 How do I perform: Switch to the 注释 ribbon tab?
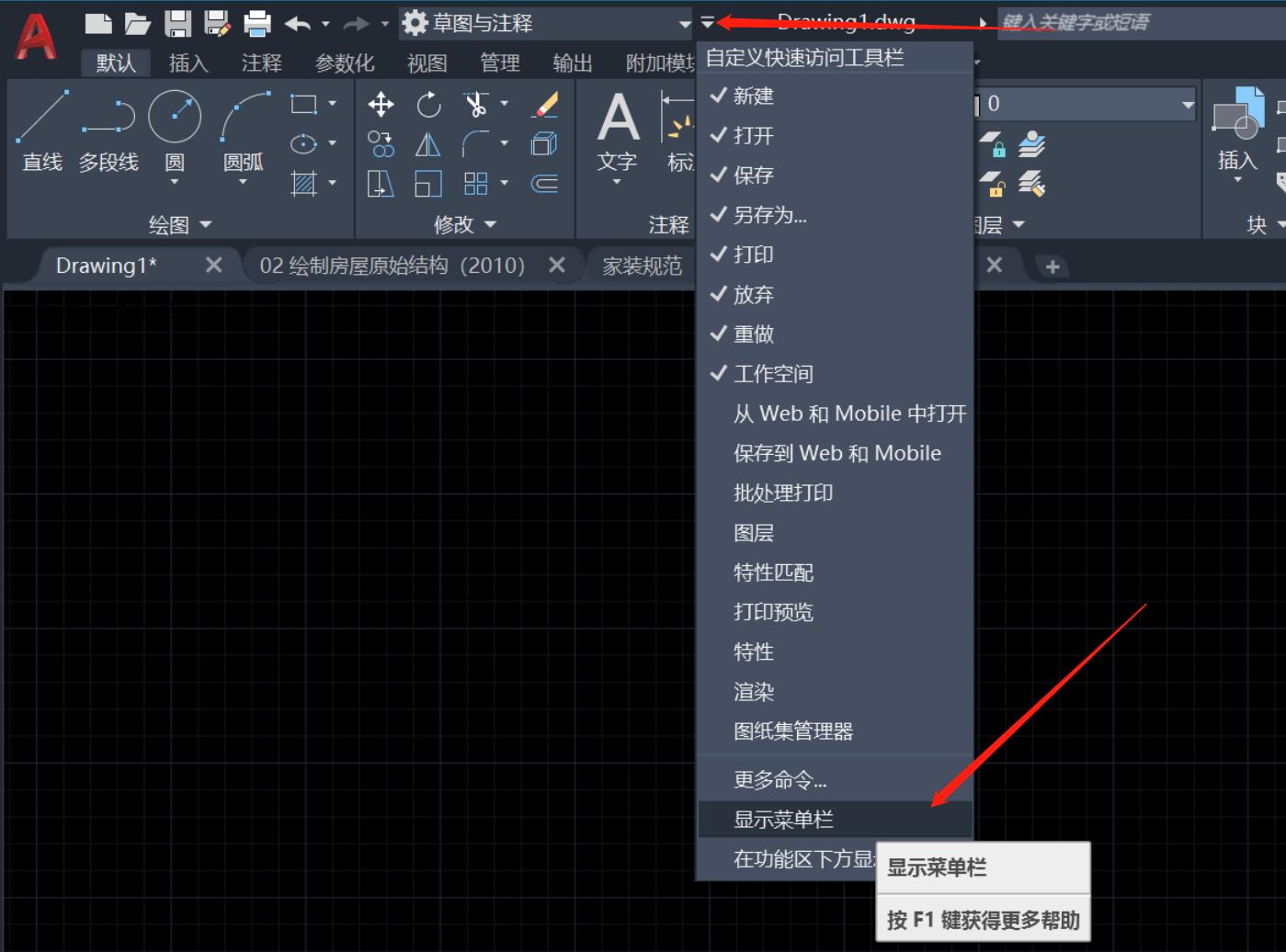pyautogui.click(x=261, y=62)
